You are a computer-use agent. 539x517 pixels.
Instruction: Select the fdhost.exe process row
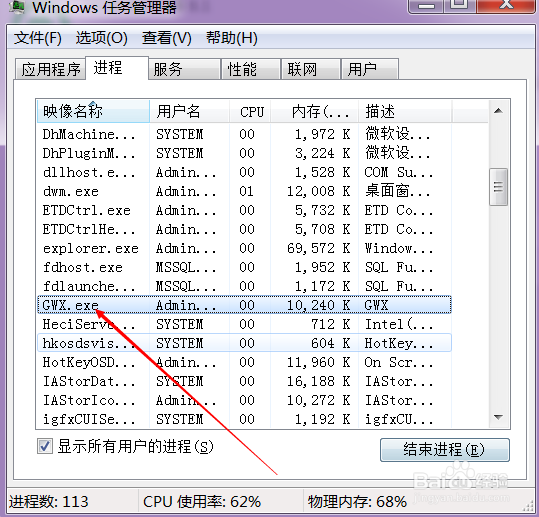pyautogui.click(x=244, y=267)
